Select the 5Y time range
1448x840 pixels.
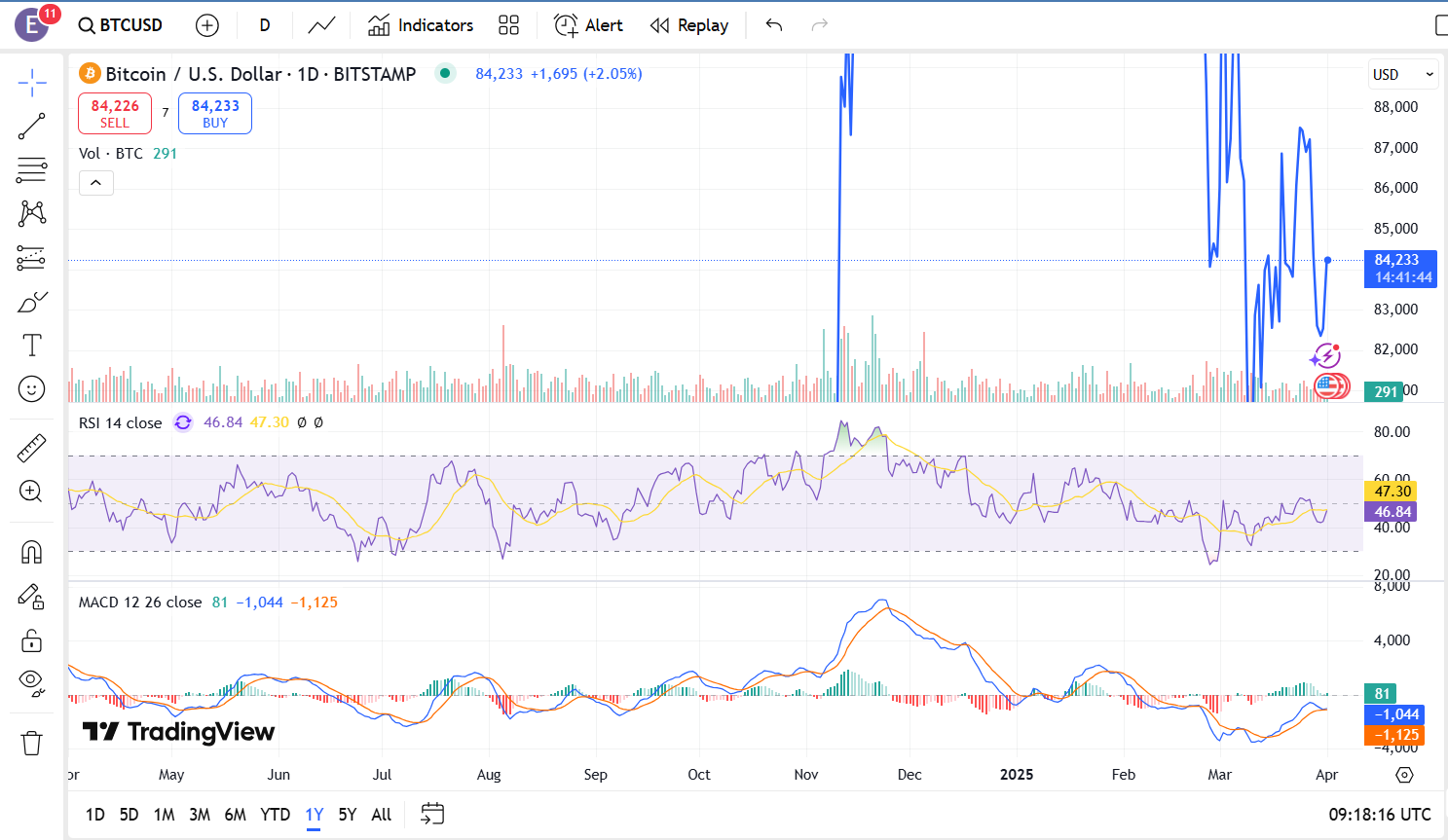coord(347,815)
